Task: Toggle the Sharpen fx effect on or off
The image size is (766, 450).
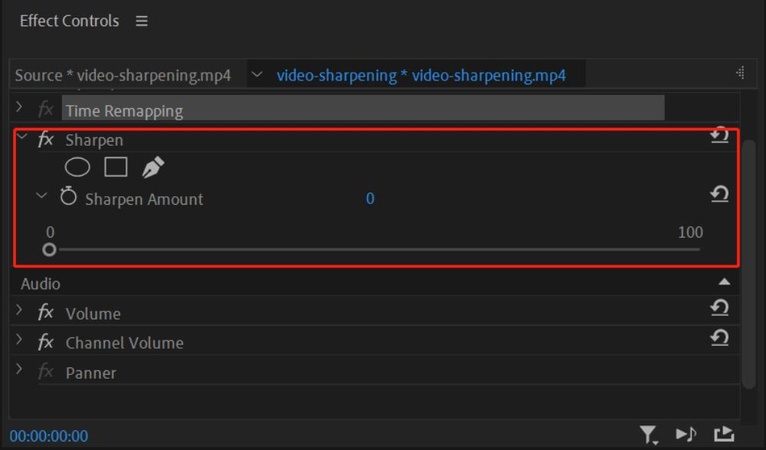Action: point(46,140)
